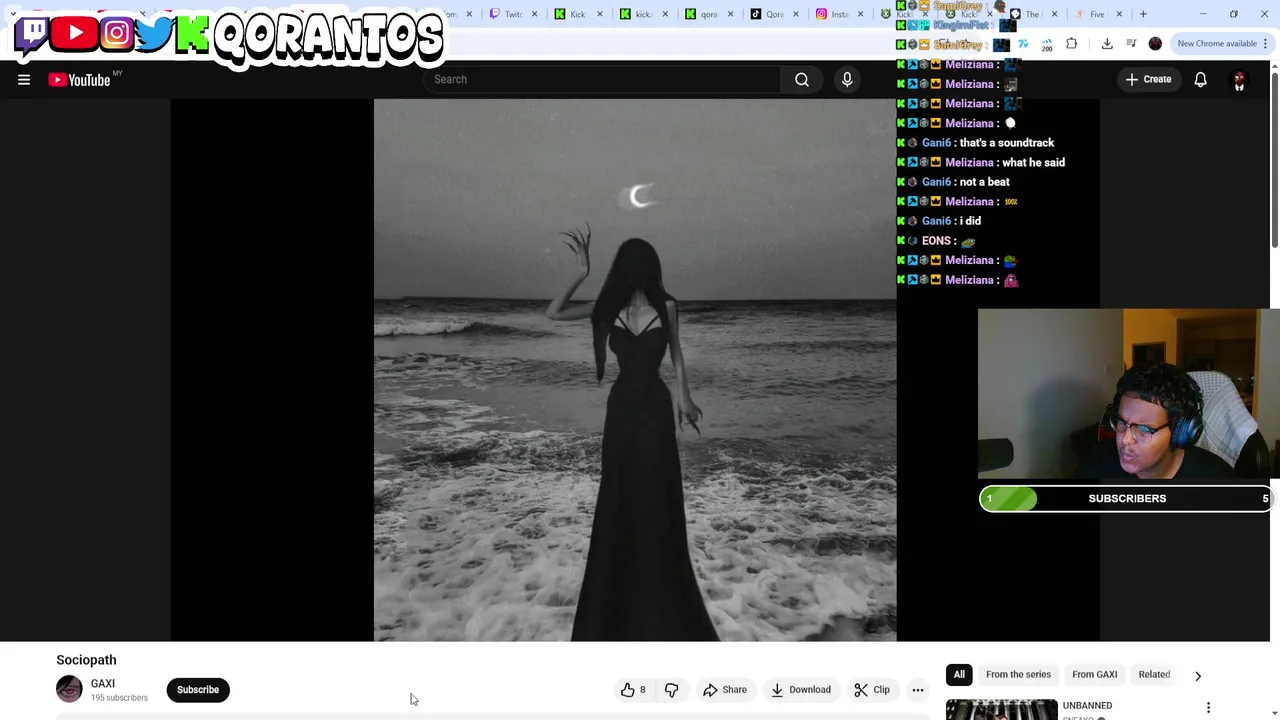Open Chrome extensions puzzle icon
1280x720 pixels.
(1072, 44)
